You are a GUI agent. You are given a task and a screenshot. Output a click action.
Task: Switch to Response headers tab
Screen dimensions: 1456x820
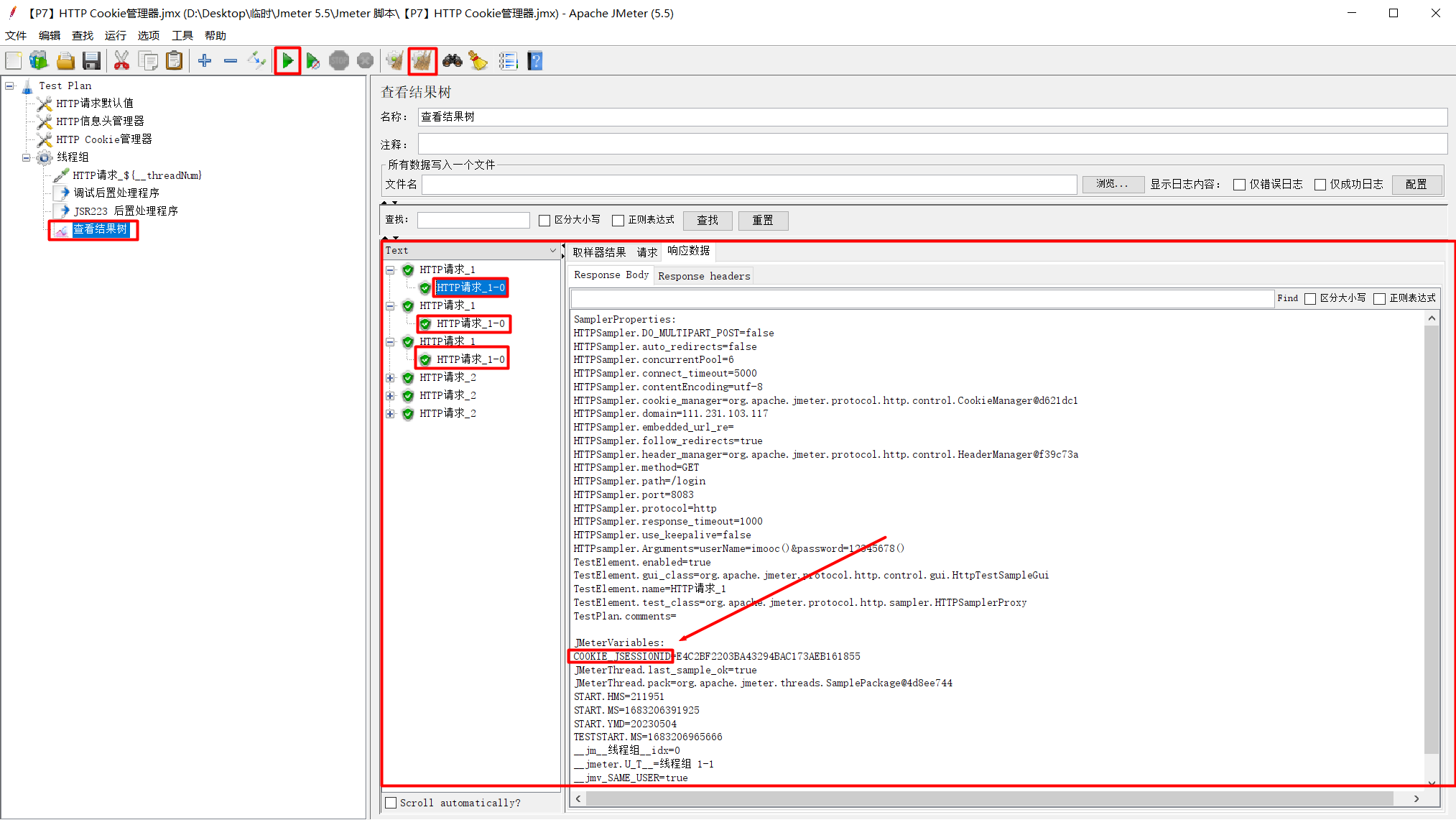pyautogui.click(x=704, y=276)
